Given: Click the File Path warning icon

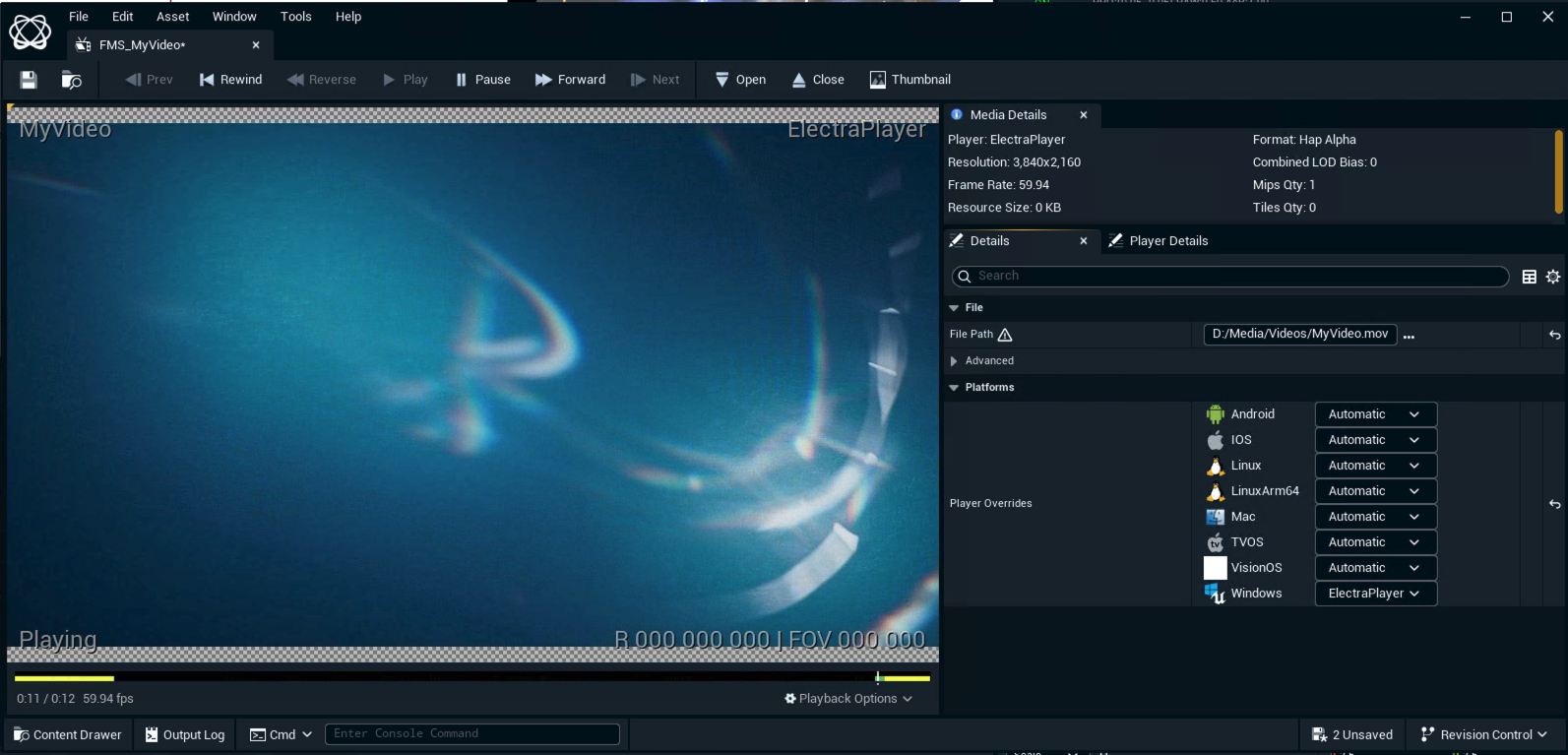Looking at the screenshot, I should point(1005,335).
